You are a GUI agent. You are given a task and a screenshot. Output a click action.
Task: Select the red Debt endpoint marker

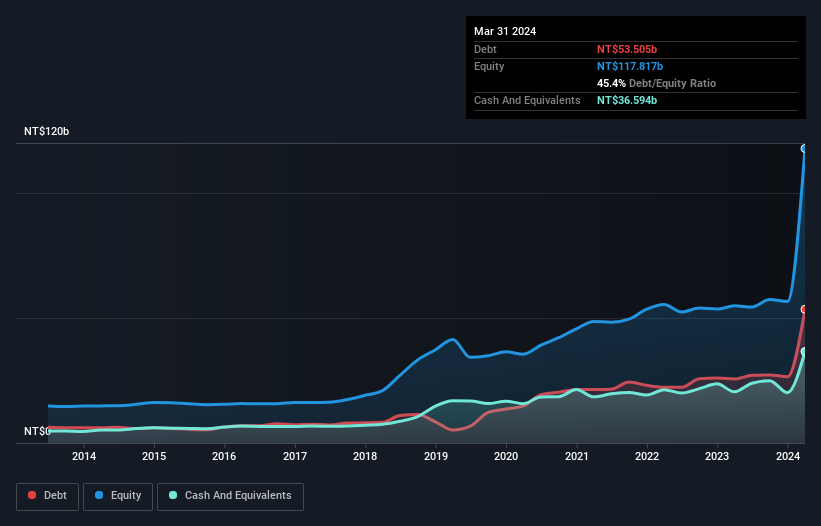(x=804, y=309)
